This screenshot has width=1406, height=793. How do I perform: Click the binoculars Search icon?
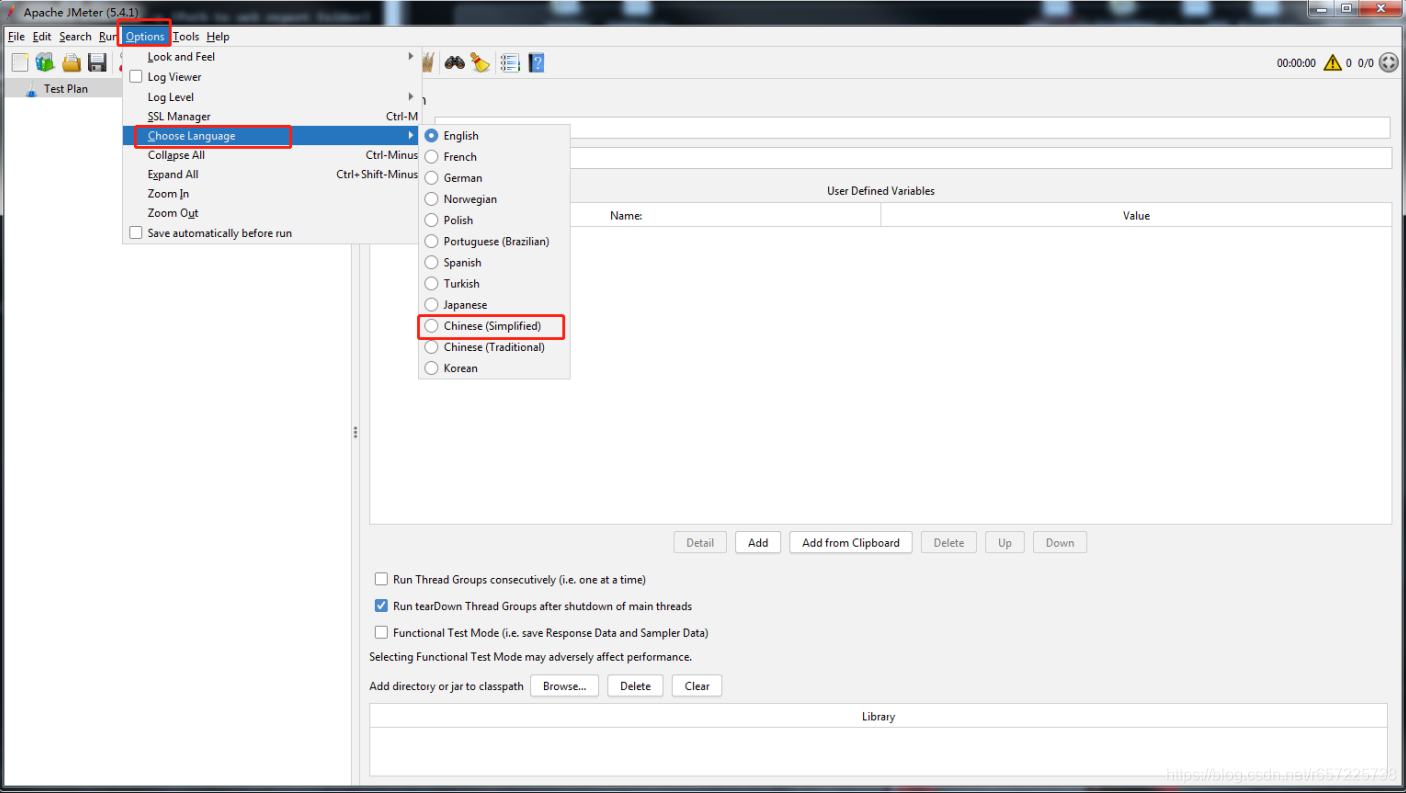click(455, 63)
